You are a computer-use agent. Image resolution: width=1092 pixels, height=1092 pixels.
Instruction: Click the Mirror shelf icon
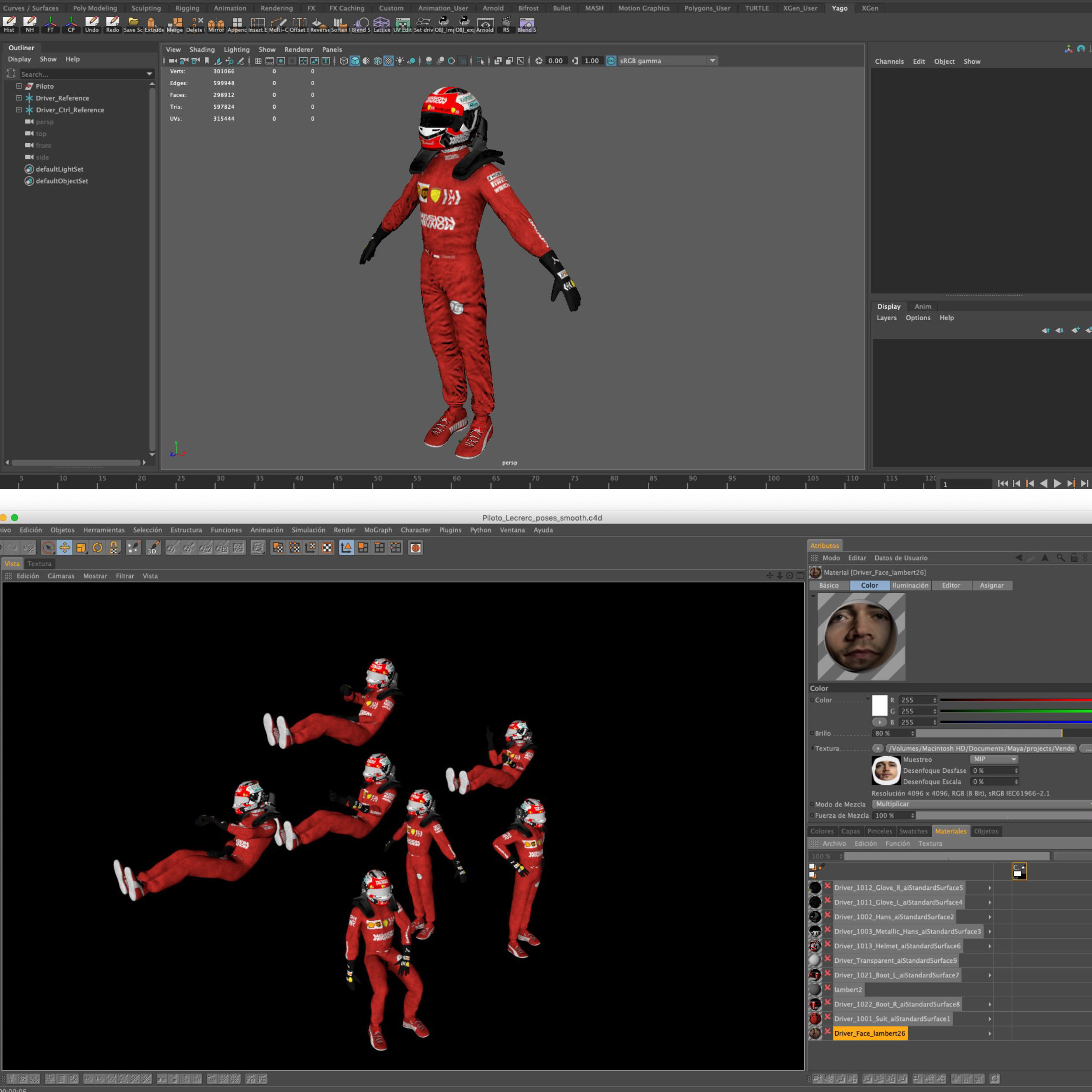click(215, 24)
